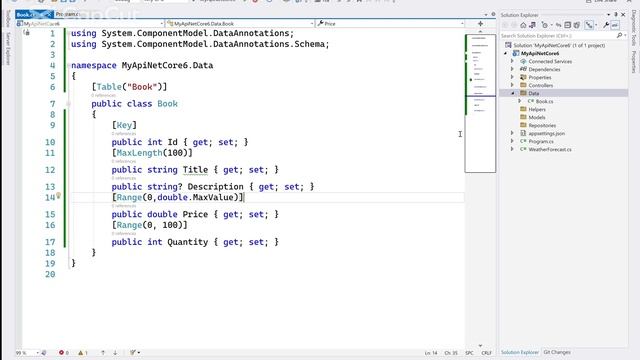640x360 pixels.
Task: Click Pending Changes Filter icon in Solution Explorer
Action: pos(544,25)
